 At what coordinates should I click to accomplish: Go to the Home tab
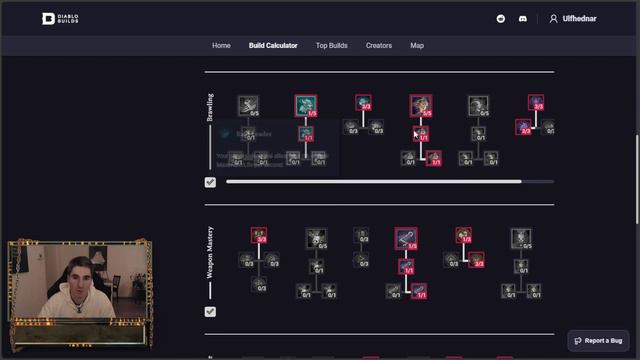coord(221,46)
